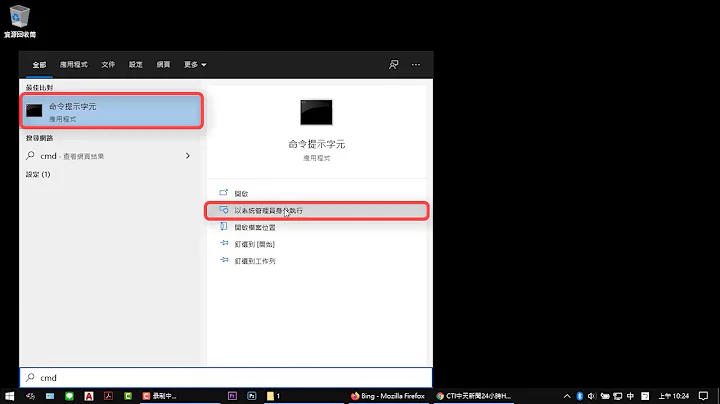This screenshot has height=404, width=720.
Task: Click the large Command Prompt preview icon
Action: coord(316,112)
